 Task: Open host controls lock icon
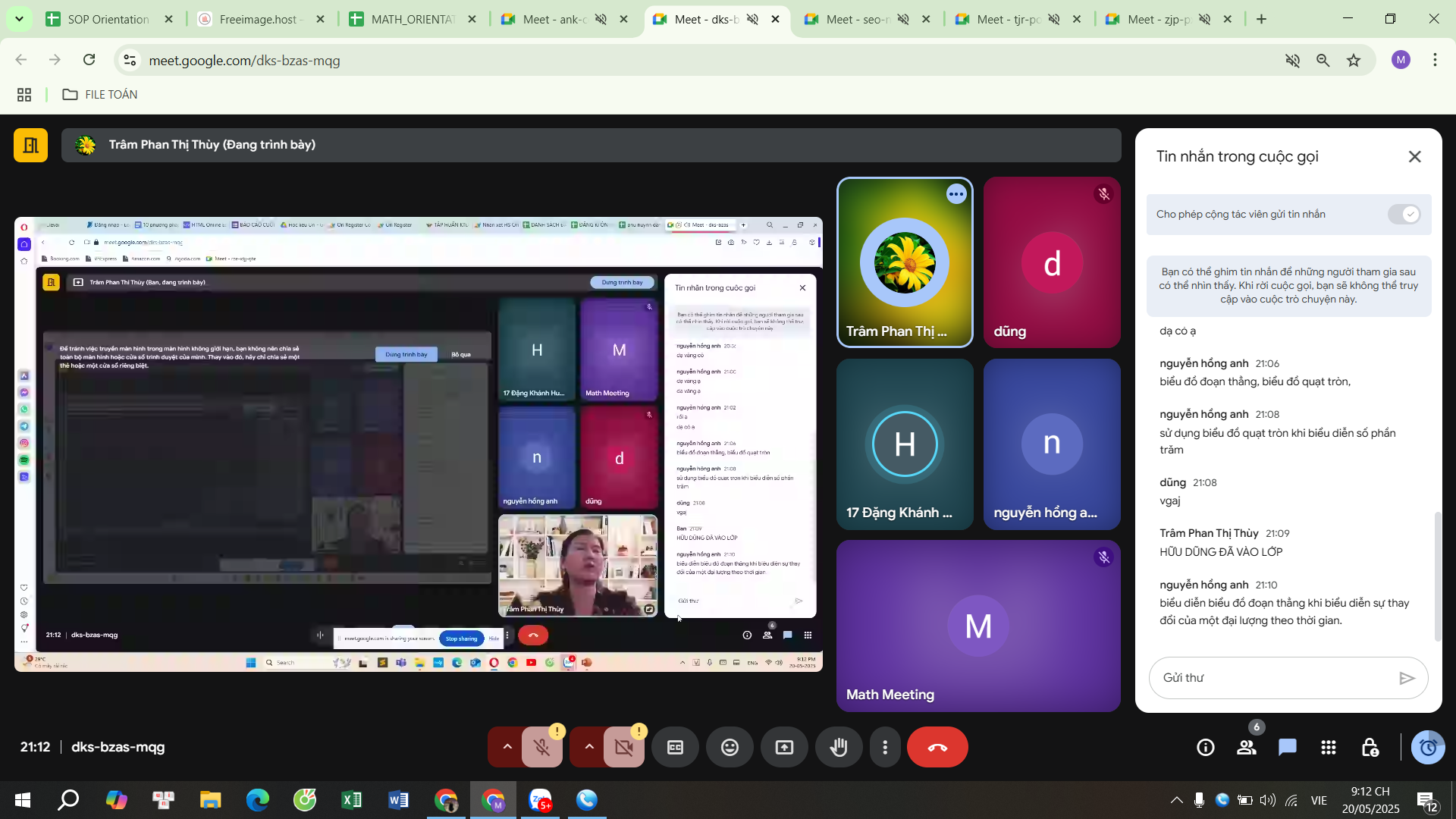click(1370, 748)
